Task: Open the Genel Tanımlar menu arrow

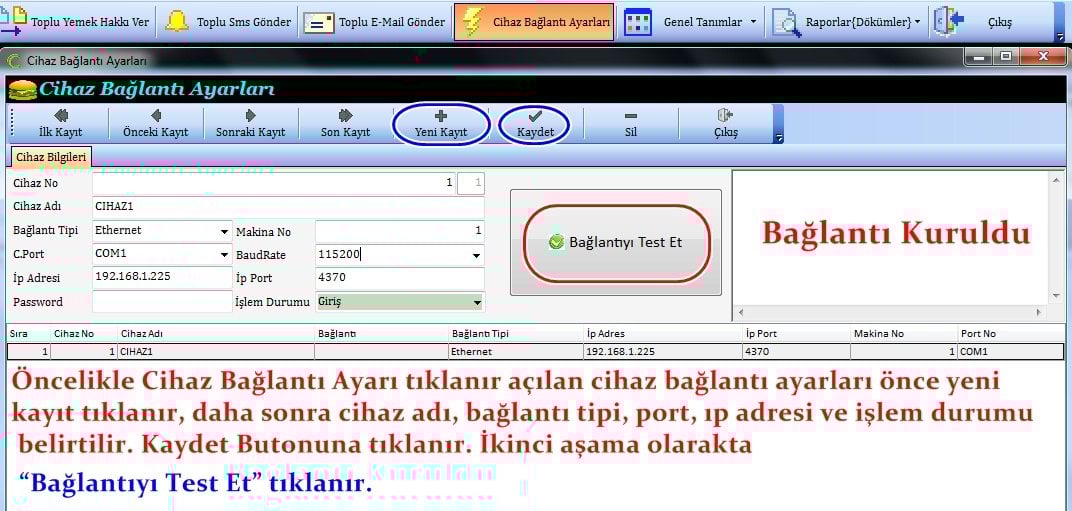Action: (x=753, y=22)
